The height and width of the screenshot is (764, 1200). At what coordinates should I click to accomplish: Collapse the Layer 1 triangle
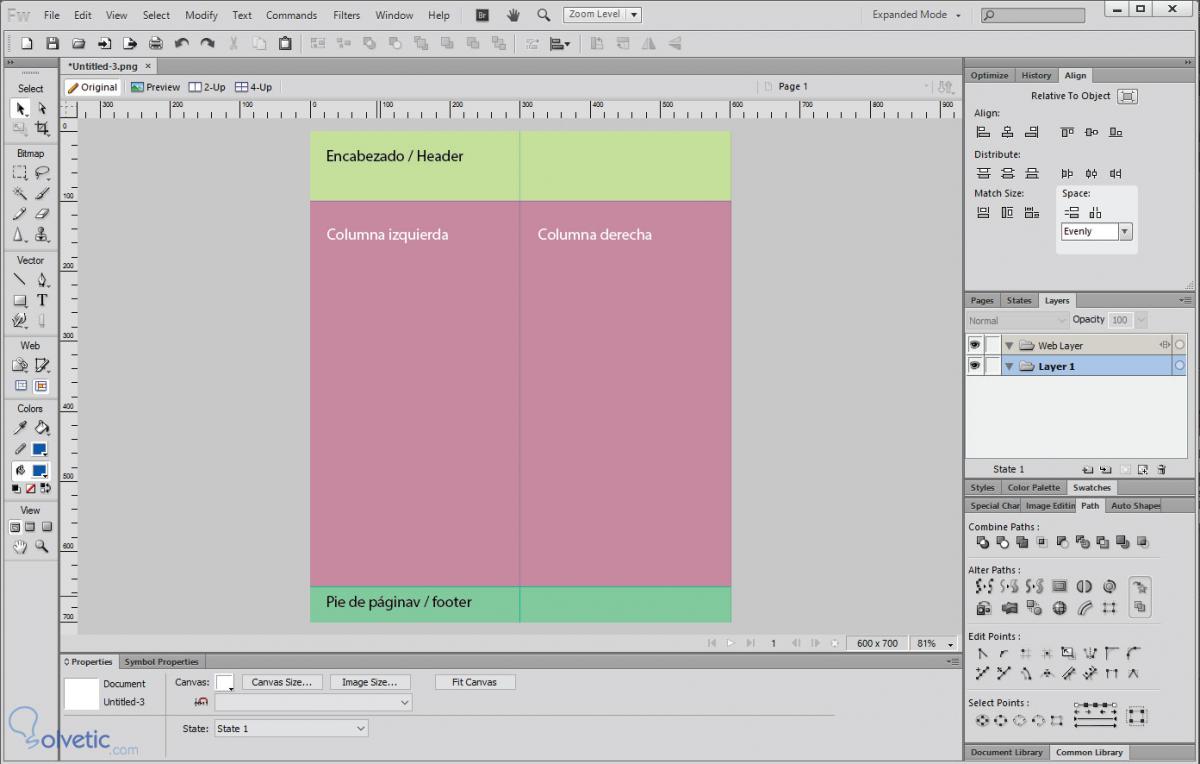point(1009,367)
